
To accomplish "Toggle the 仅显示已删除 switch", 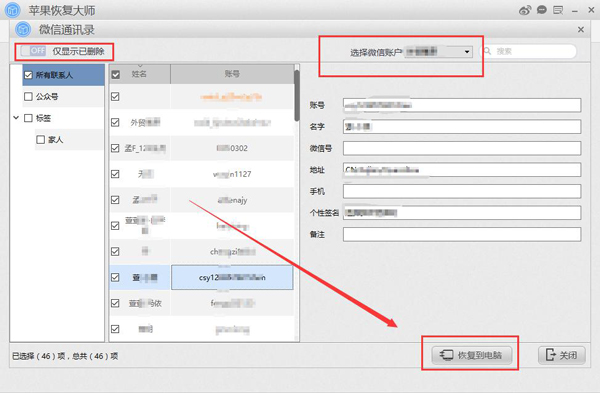I will tap(34, 51).
